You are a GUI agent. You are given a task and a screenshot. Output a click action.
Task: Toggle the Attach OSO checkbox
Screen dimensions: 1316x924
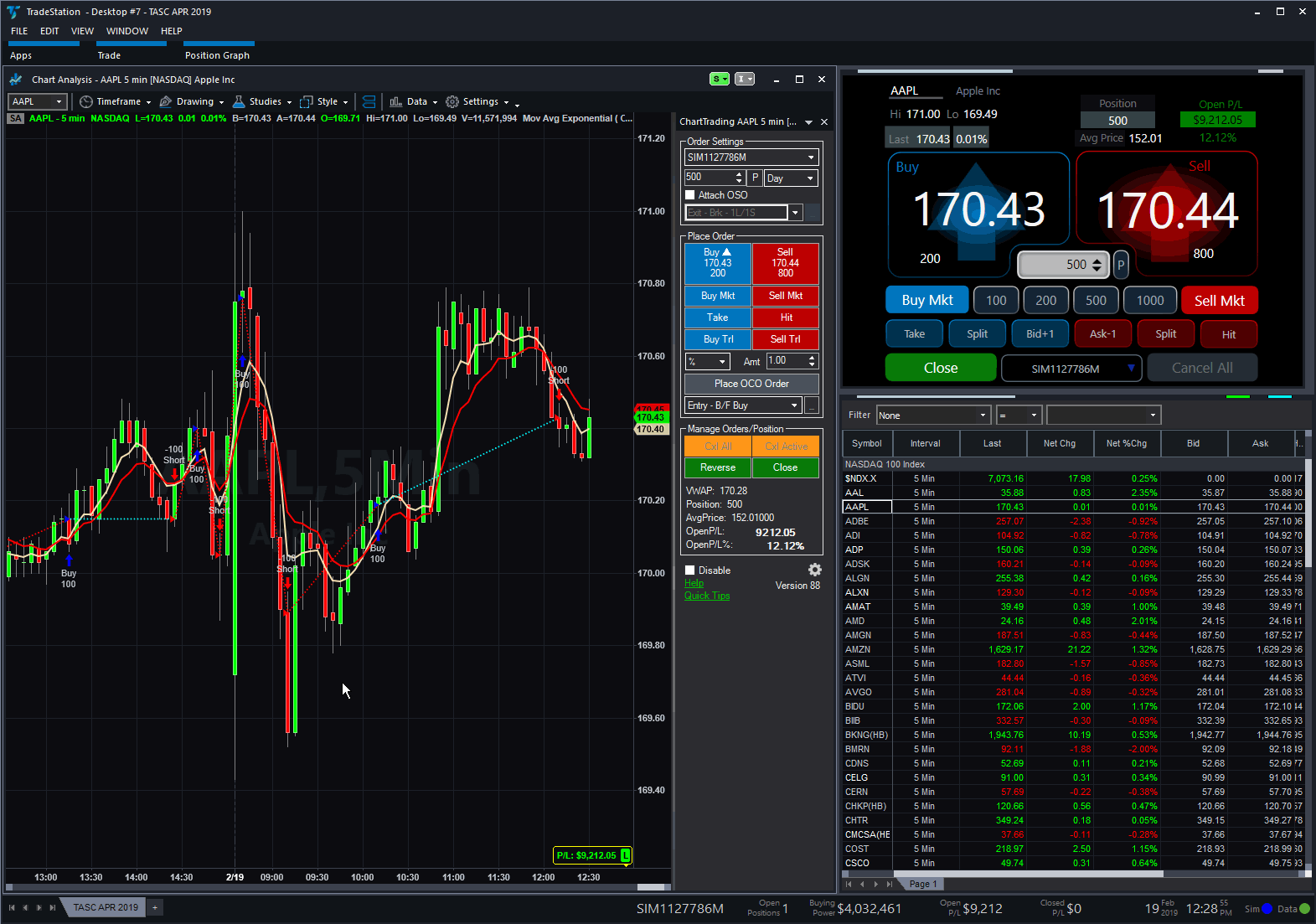[x=690, y=195]
